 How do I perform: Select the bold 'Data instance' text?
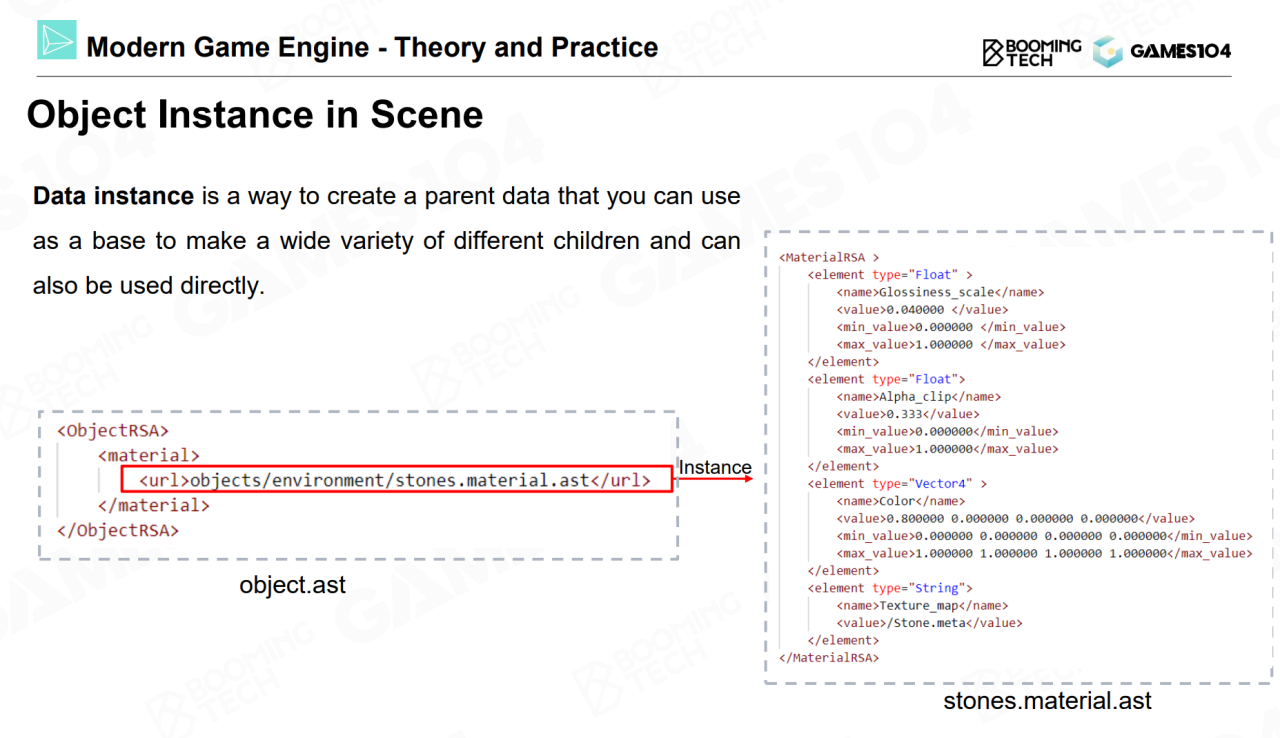pyautogui.click(x=113, y=196)
